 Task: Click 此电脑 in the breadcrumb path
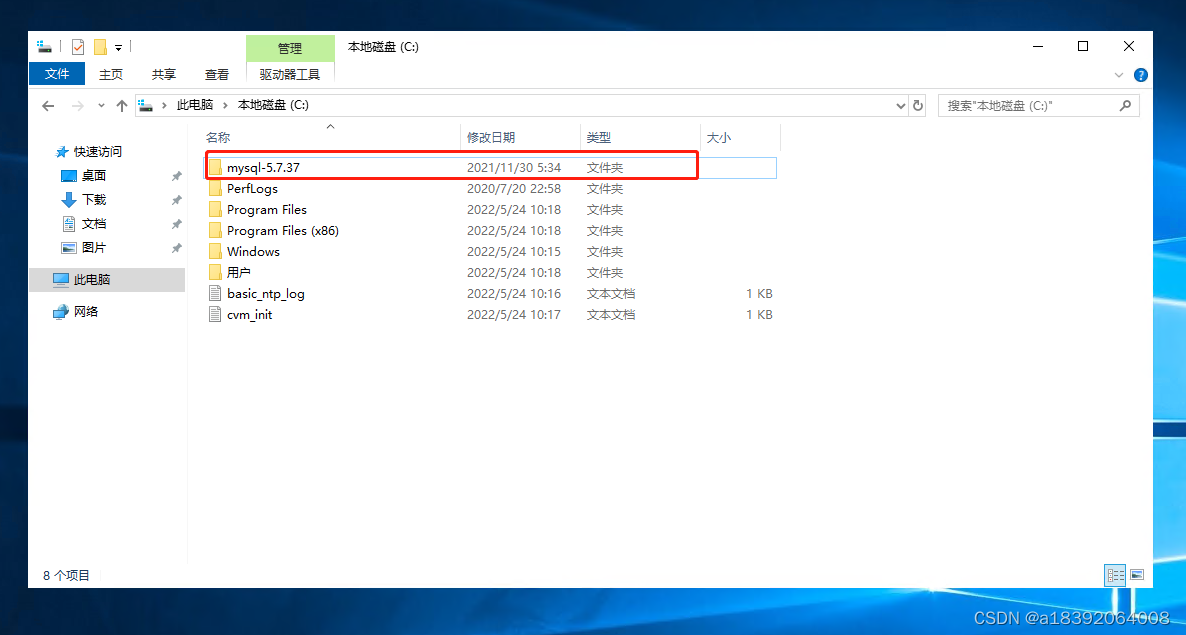(196, 105)
